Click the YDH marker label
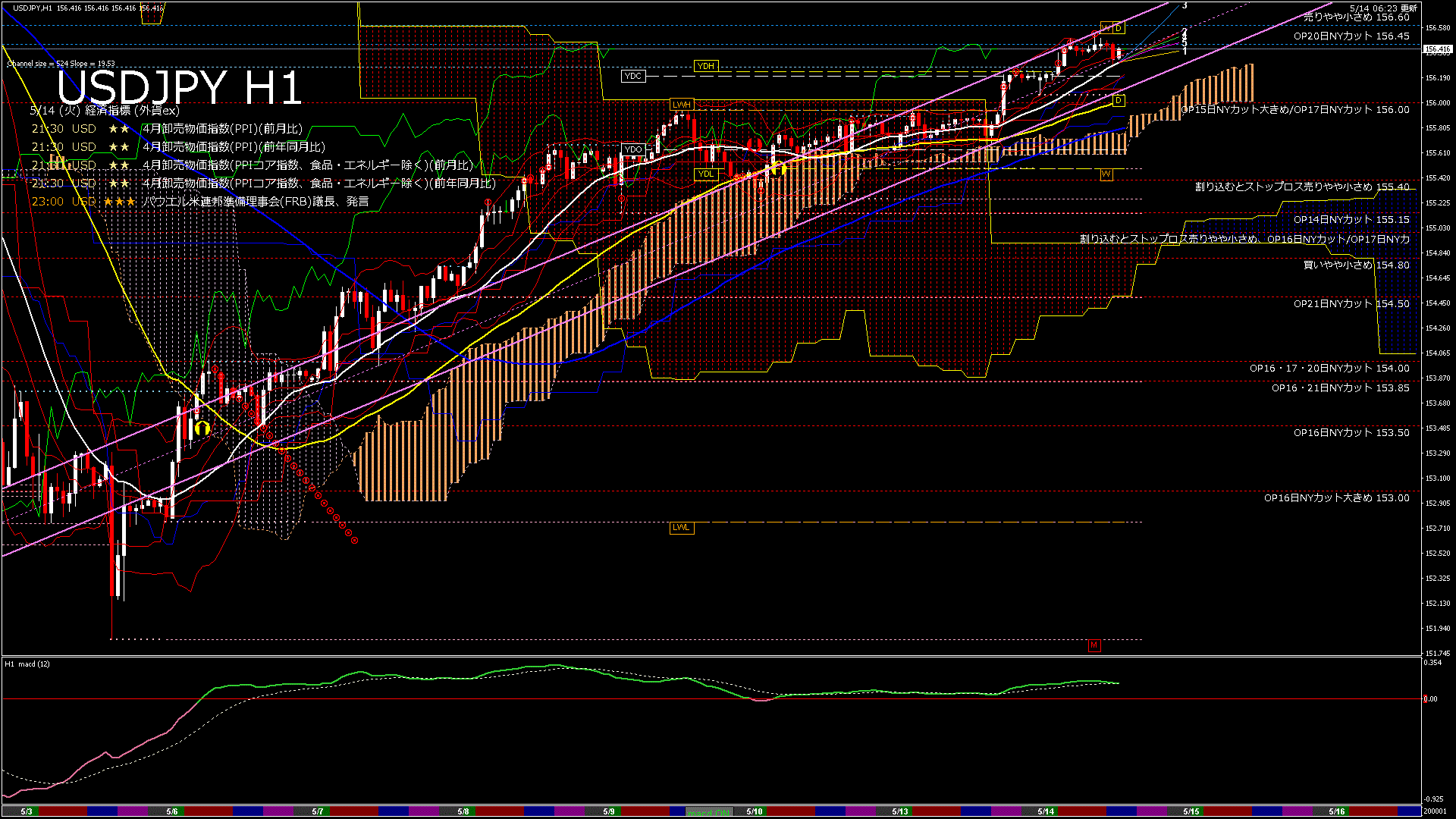The width and height of the screenshot is (1456, 819). tap(705, 66)
